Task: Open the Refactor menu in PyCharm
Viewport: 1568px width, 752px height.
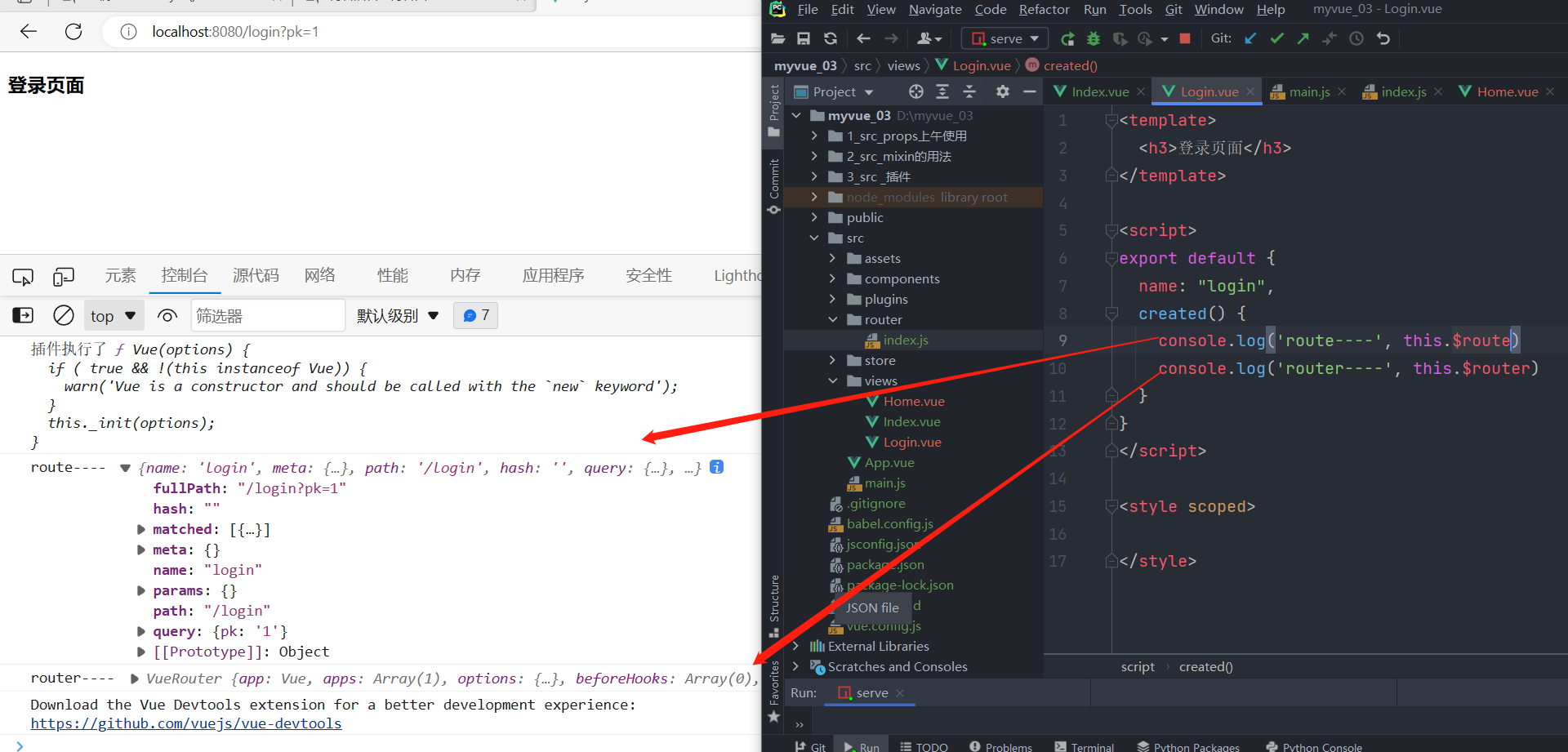Action: coord(1044,9)
